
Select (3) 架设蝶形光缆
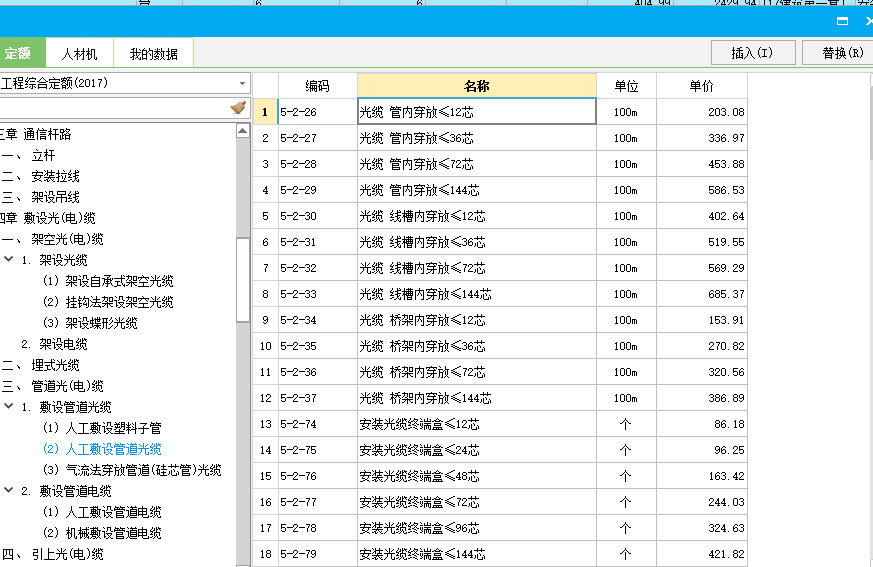90,323
